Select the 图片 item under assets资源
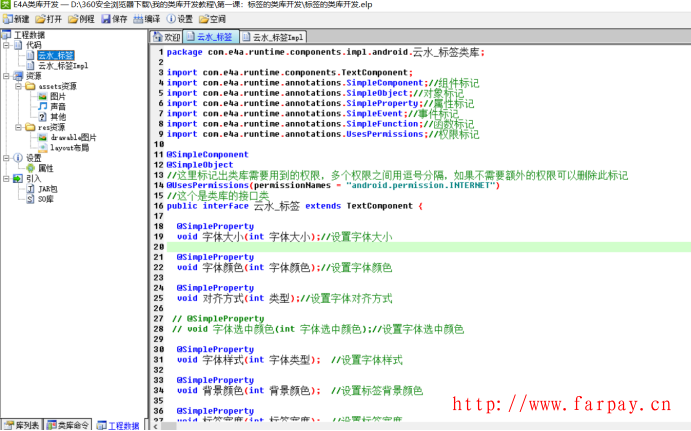 click(57, 96)
